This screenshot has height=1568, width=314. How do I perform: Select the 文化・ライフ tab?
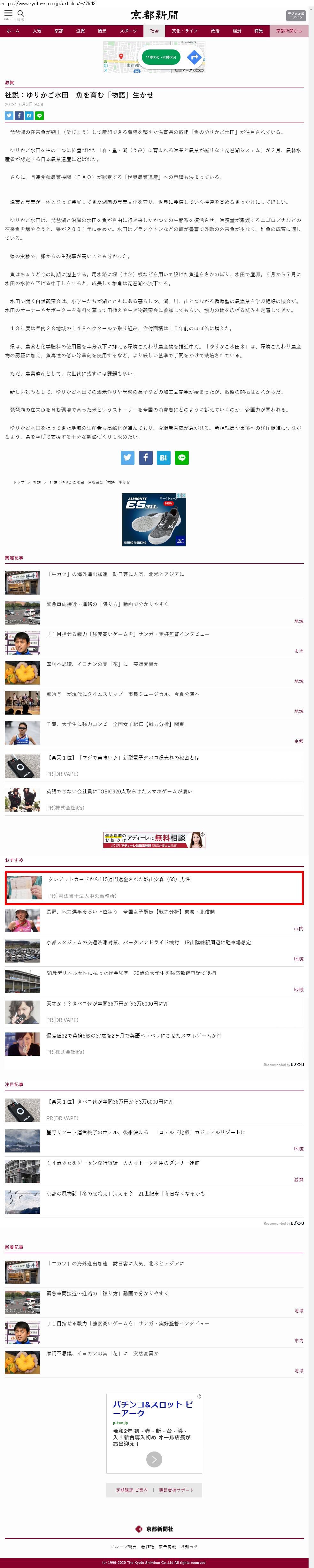coord(184,31)
